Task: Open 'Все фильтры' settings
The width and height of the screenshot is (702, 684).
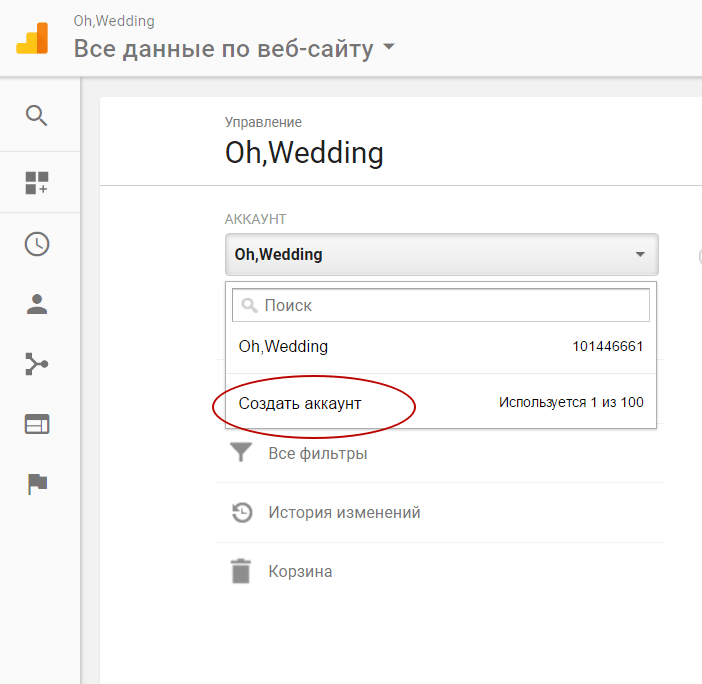Action: point(317,454)
